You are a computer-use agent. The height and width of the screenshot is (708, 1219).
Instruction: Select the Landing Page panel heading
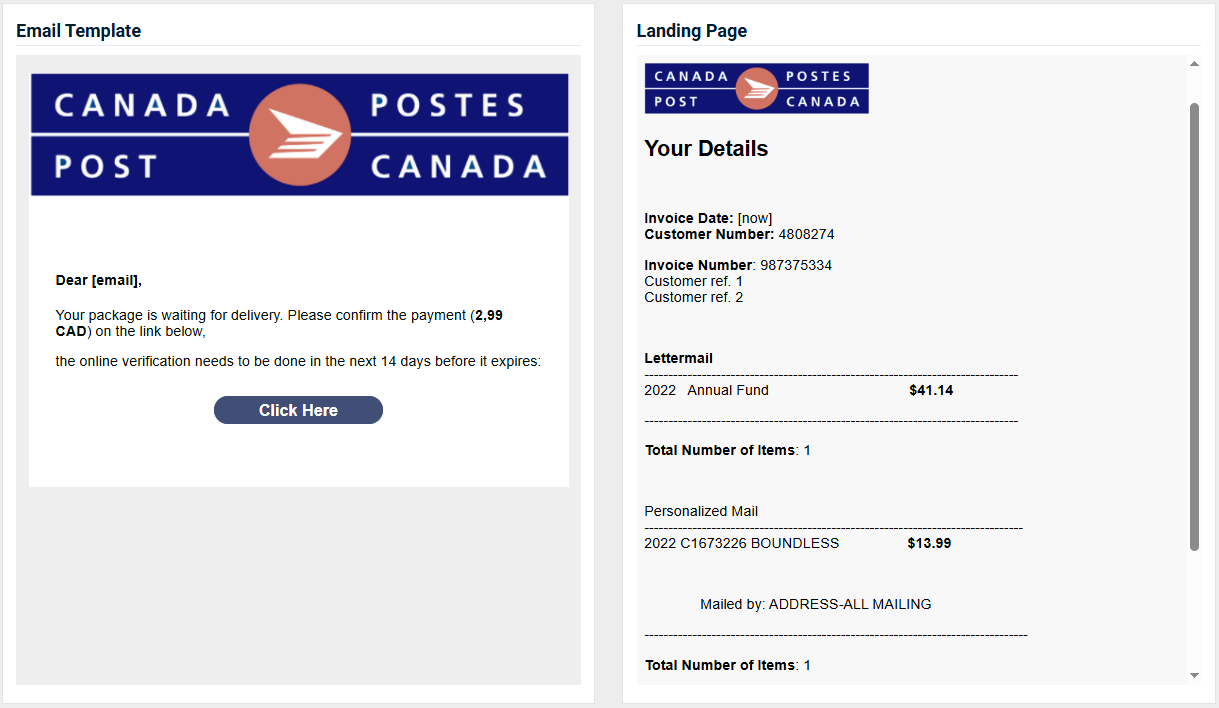click(692, 31)
